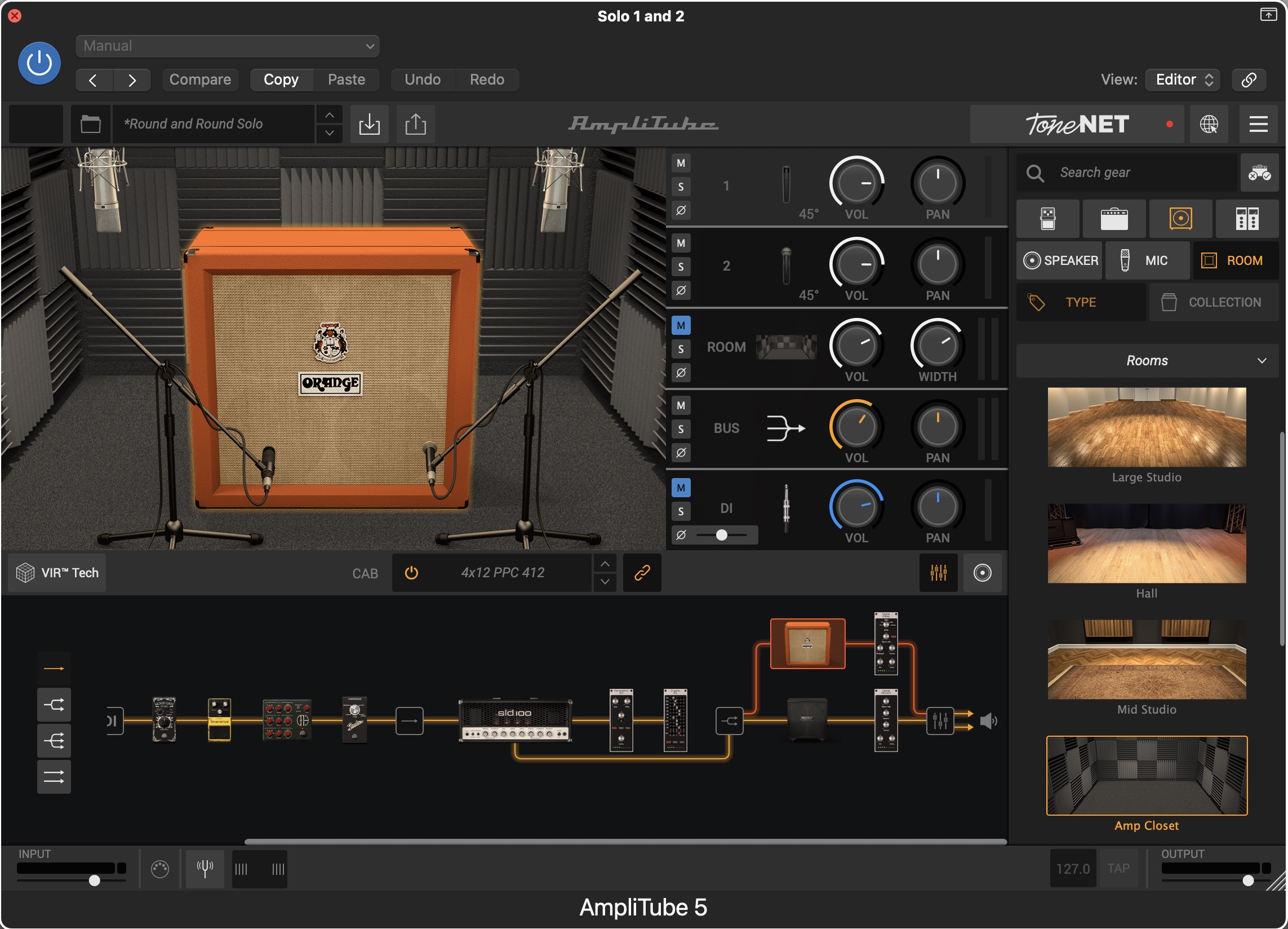The image size is (1288, 929).
Task: Click the TAP tempo button
Action: click(x=1118, y=868)
